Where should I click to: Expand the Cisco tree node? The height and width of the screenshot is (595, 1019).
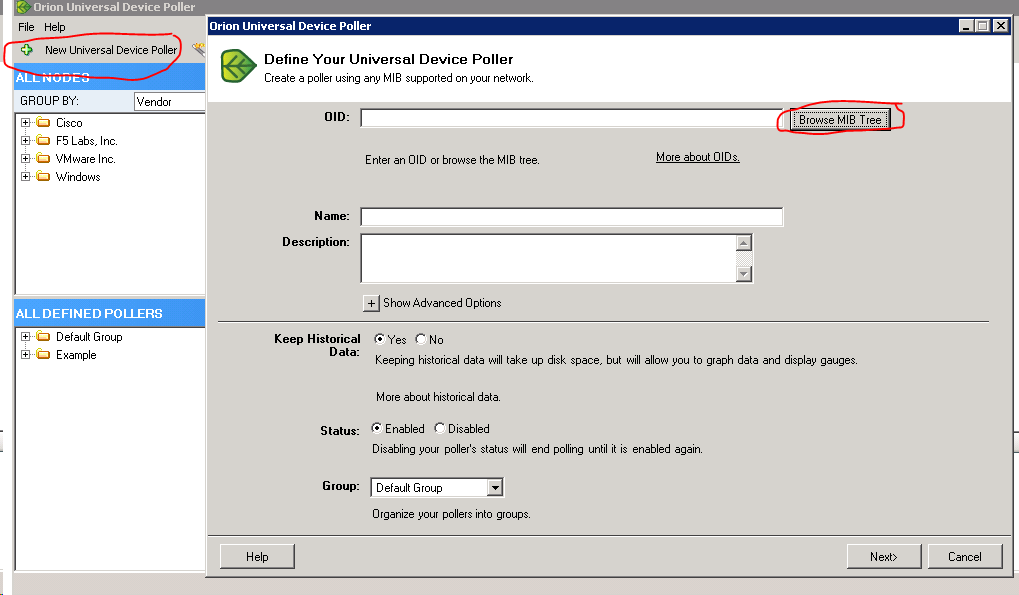(x=25, y=123)
